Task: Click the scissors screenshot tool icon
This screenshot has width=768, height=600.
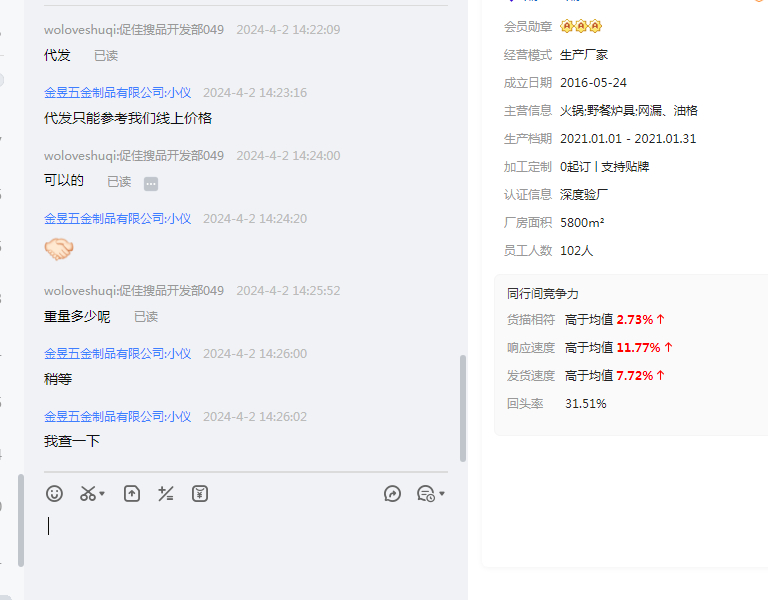Action: tap(87, 493)
